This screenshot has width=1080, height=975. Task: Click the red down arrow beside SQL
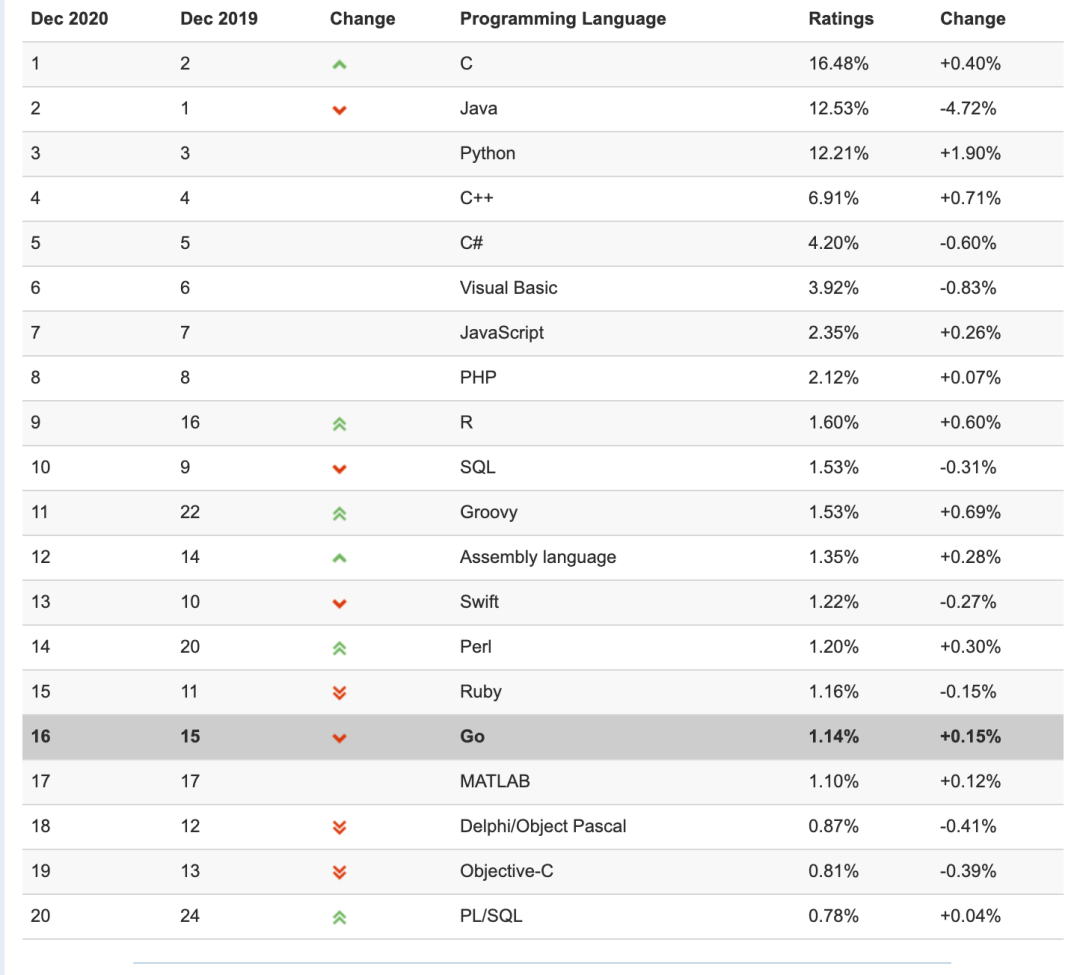click(x=339, y=468)
